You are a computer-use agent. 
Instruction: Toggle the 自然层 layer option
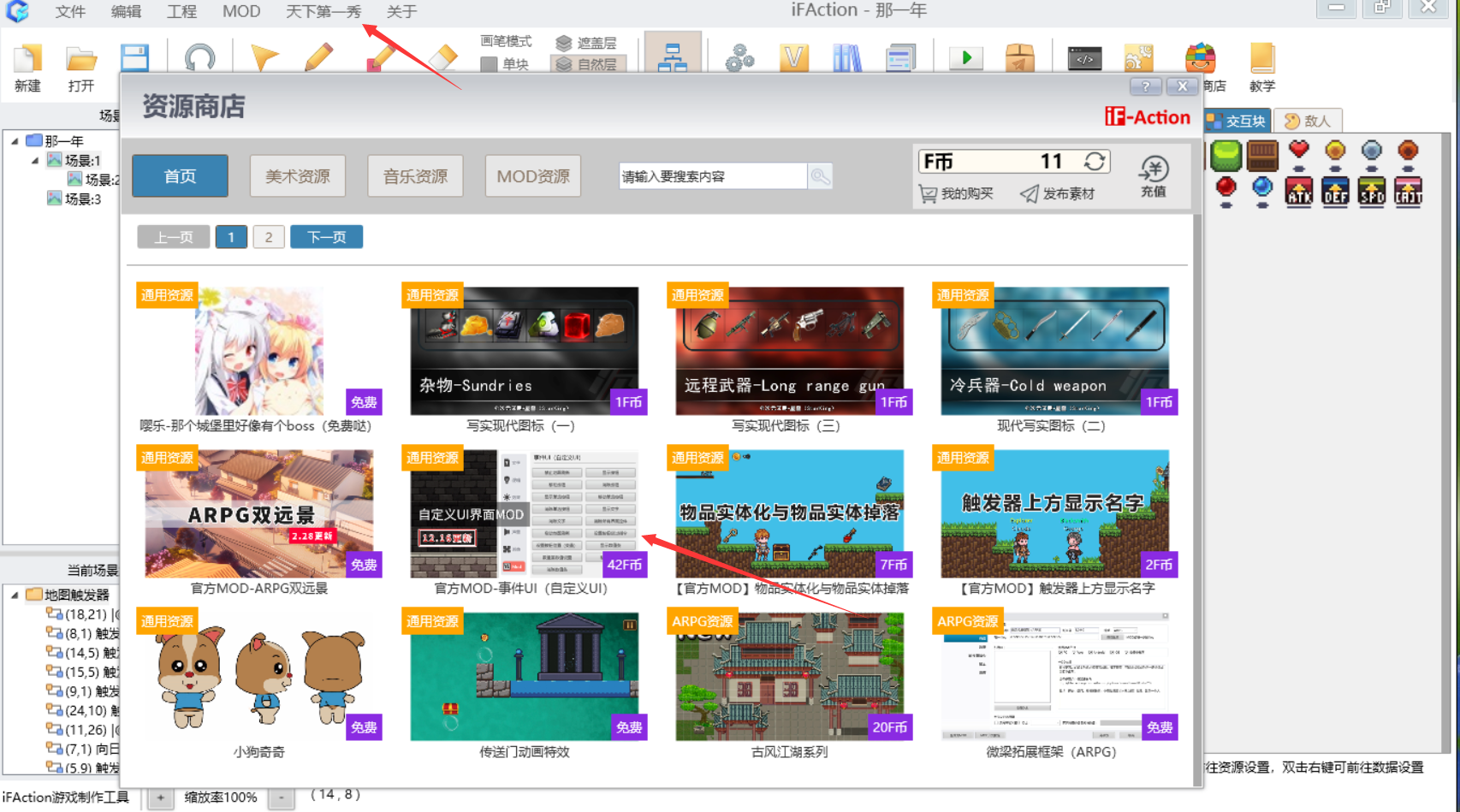[586, 64]
